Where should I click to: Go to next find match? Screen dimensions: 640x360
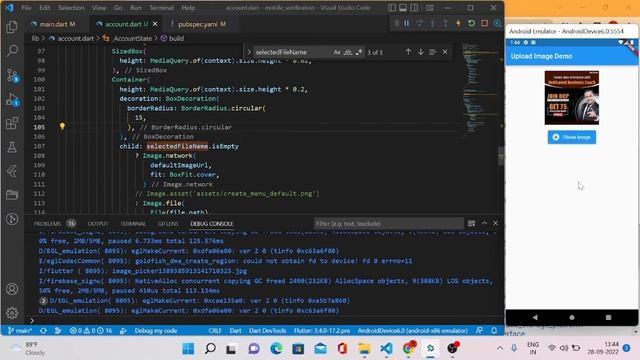(420, 52)
